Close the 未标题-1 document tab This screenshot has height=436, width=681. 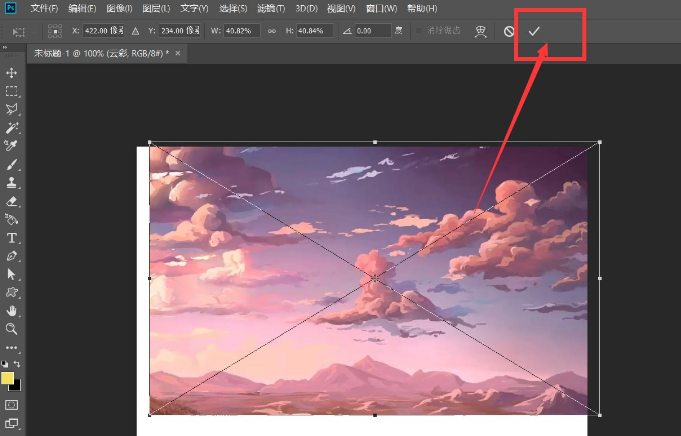(178, 53)
